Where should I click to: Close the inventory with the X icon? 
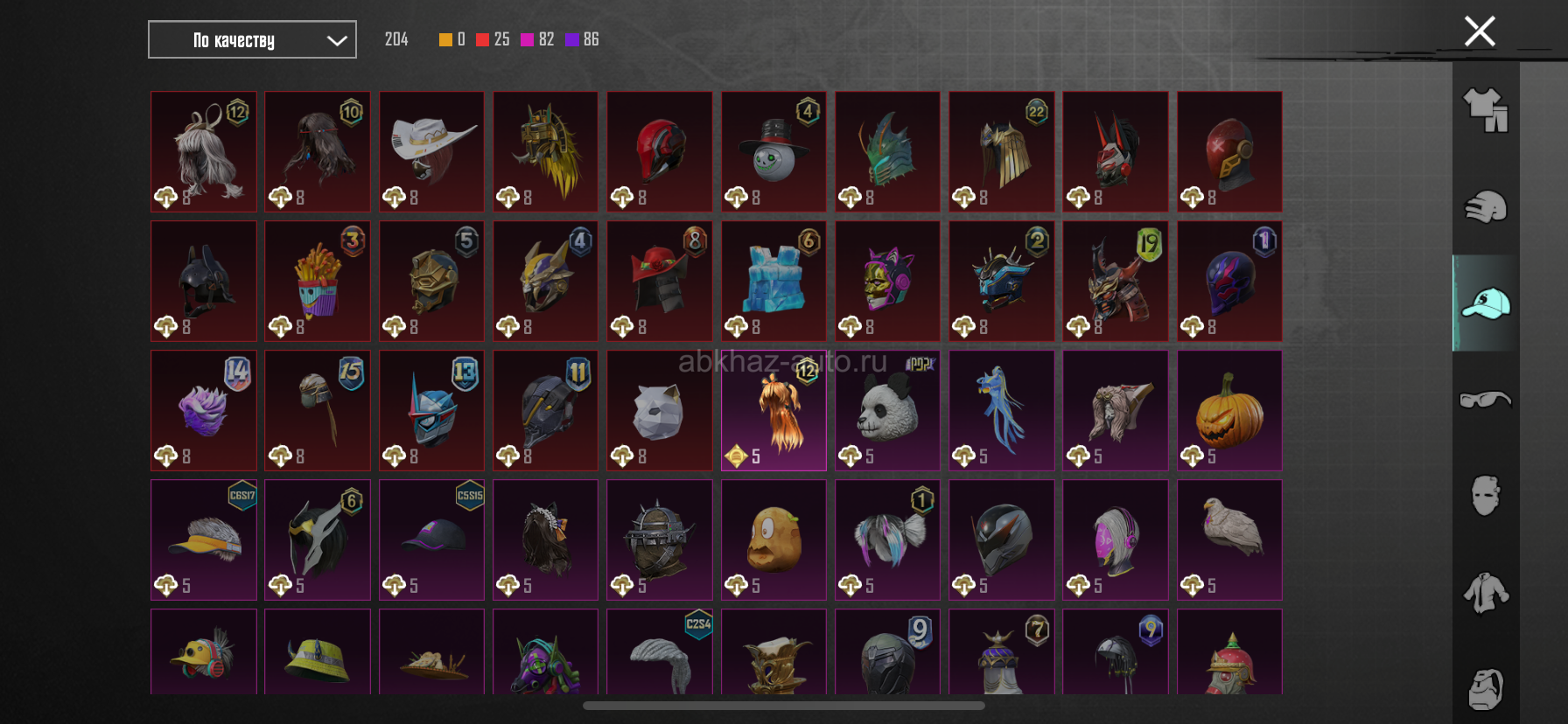coord(1480,31)
